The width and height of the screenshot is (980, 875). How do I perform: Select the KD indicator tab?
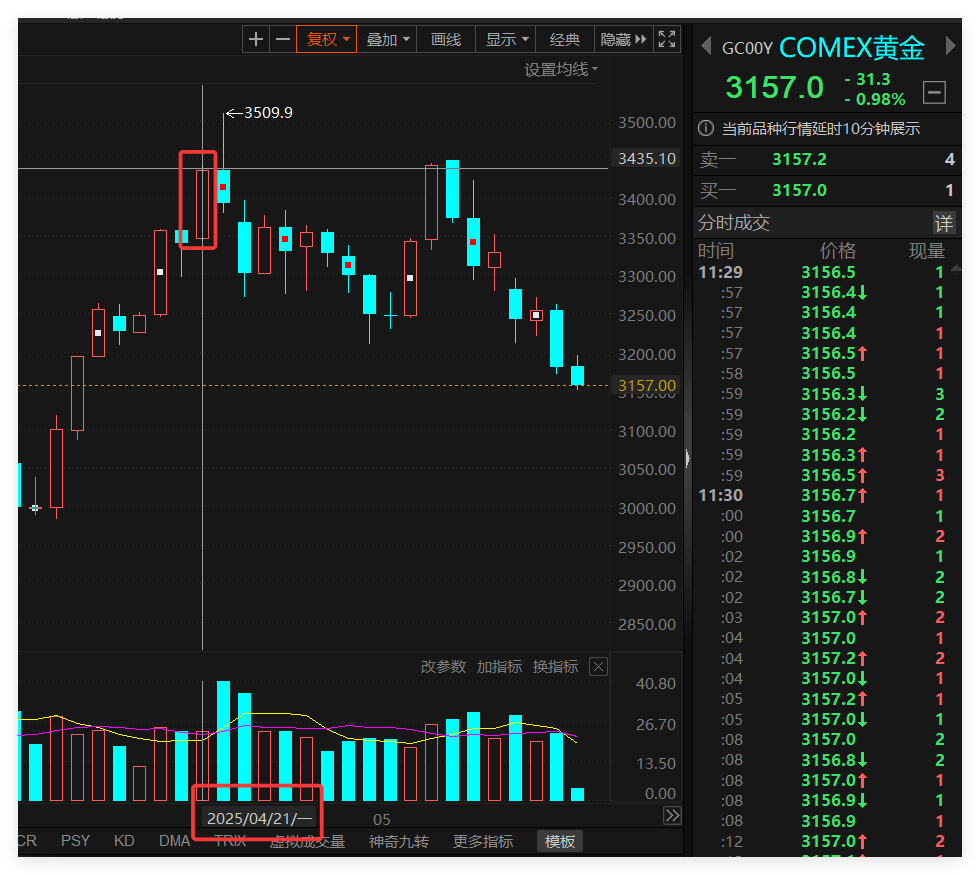point(124,841)
